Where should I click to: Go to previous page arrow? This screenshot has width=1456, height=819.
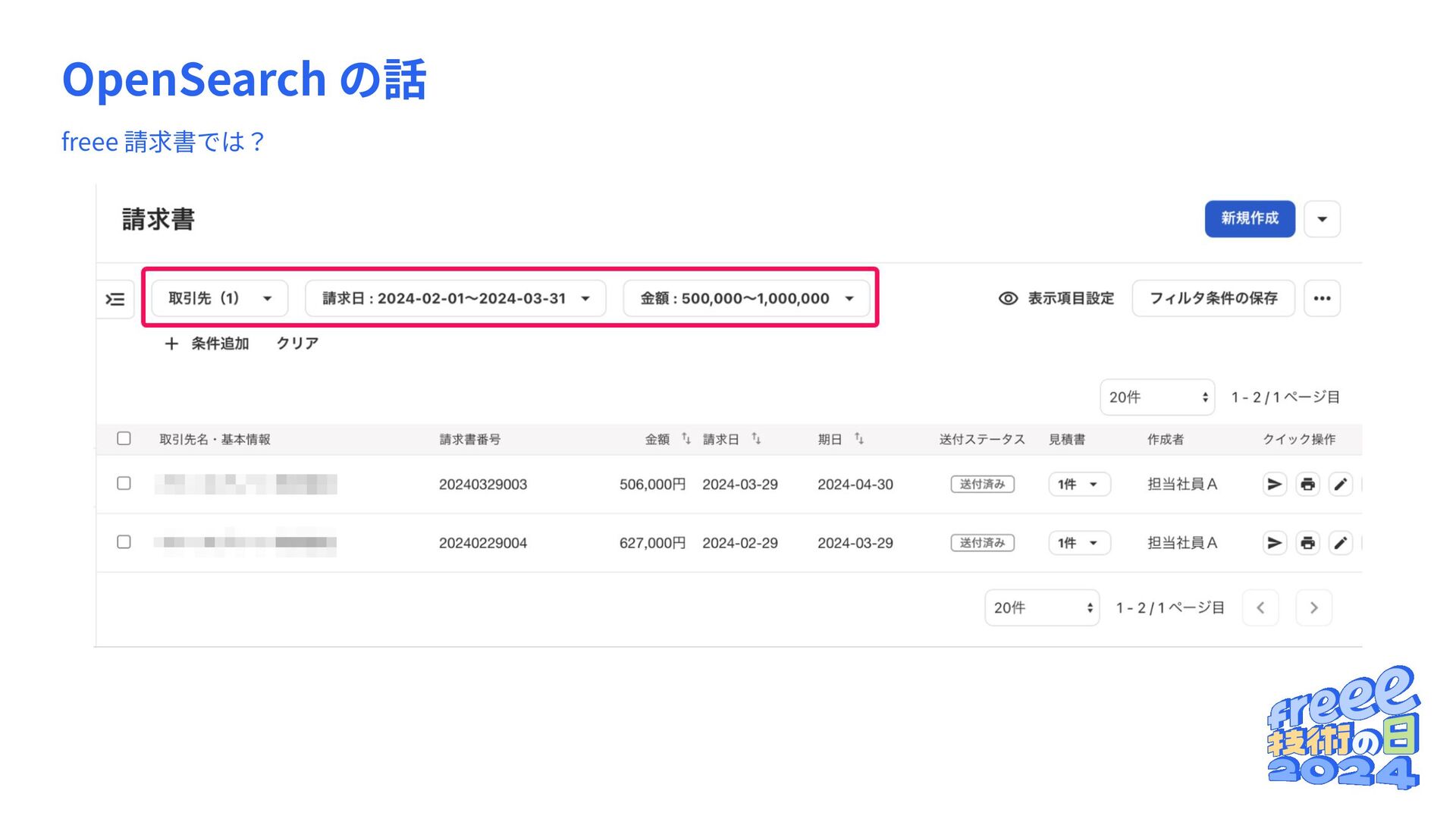coord(1260,607)
